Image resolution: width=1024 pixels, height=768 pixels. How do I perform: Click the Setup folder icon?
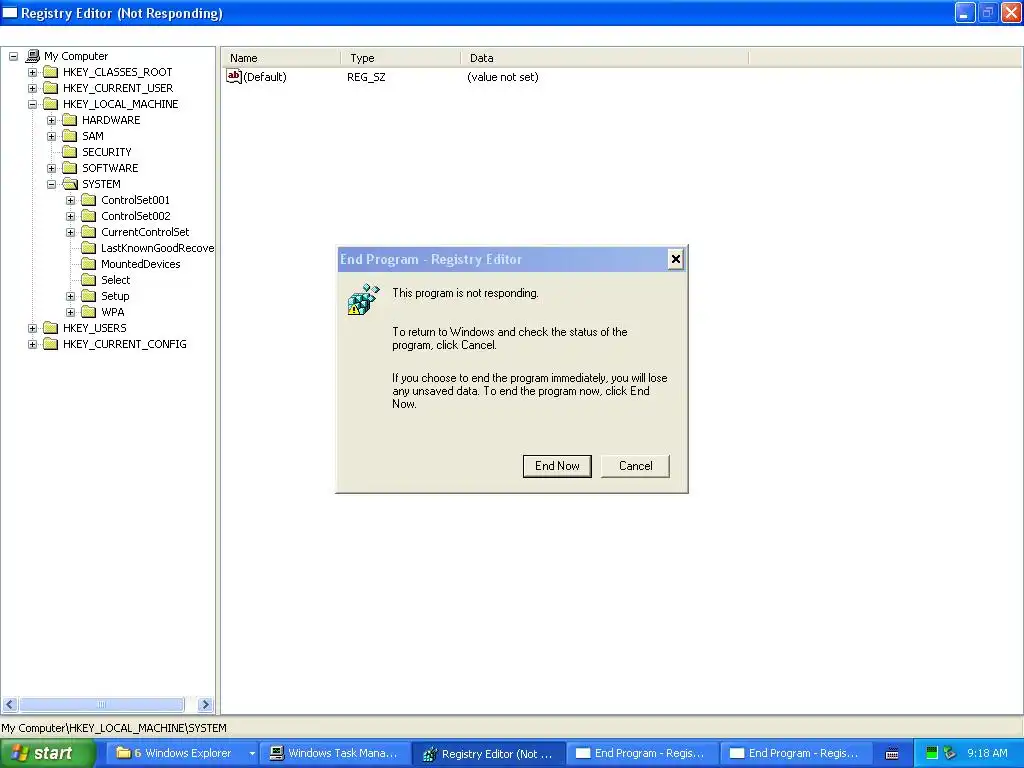tap(88, 296)
